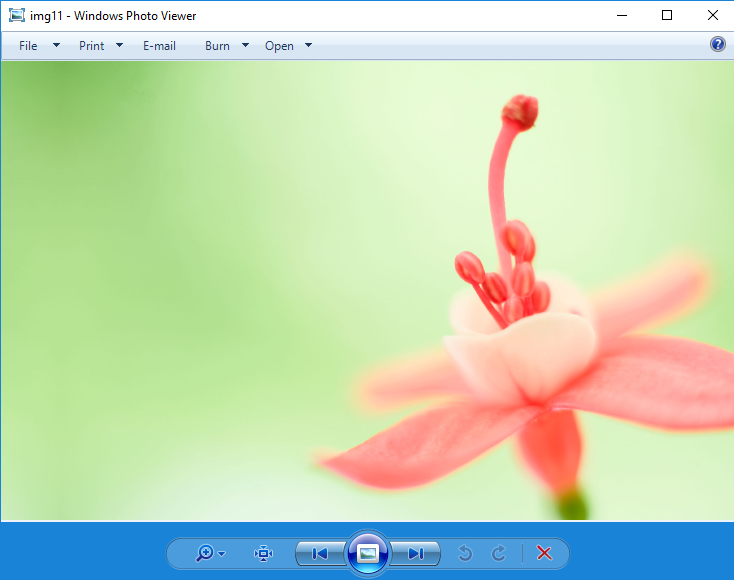Click the magnifier zoom icon
The height and width of the screenshot is (580, 734).
click(x=204, y=553)
